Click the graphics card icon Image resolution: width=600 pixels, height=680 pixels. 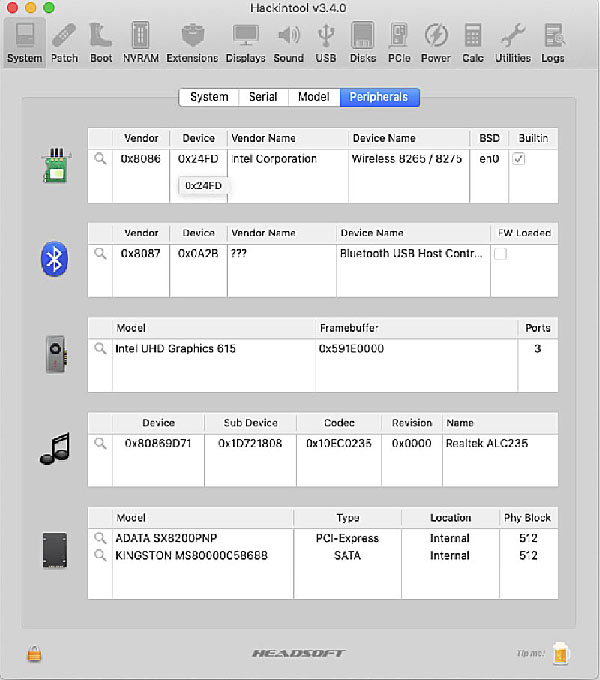click(x=56, y=354)
